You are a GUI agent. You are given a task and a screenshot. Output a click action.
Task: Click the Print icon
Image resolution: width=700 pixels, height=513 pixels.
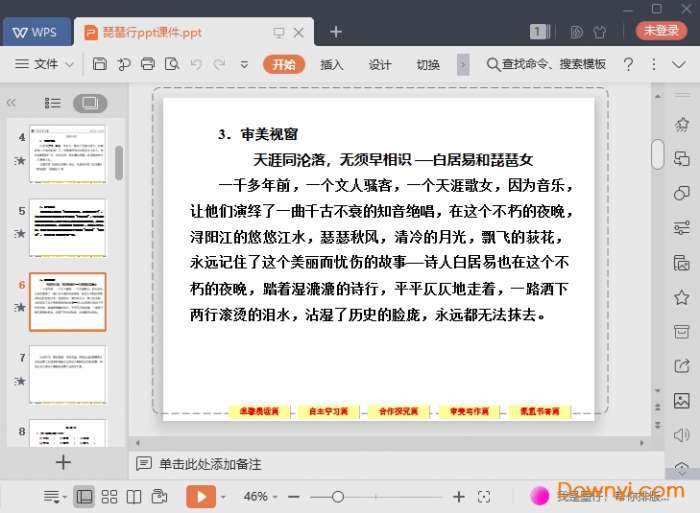coord(148,64)
